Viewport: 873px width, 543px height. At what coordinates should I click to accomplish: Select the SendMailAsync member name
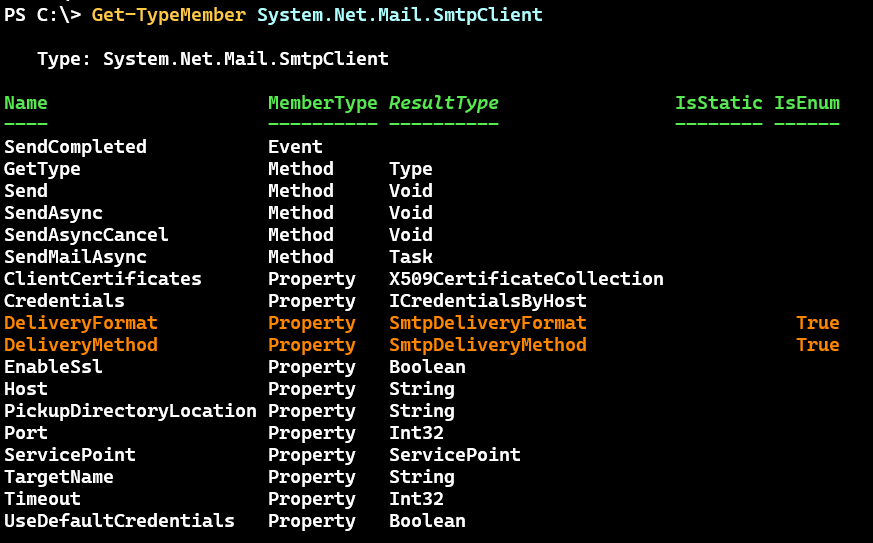[75, 257]
